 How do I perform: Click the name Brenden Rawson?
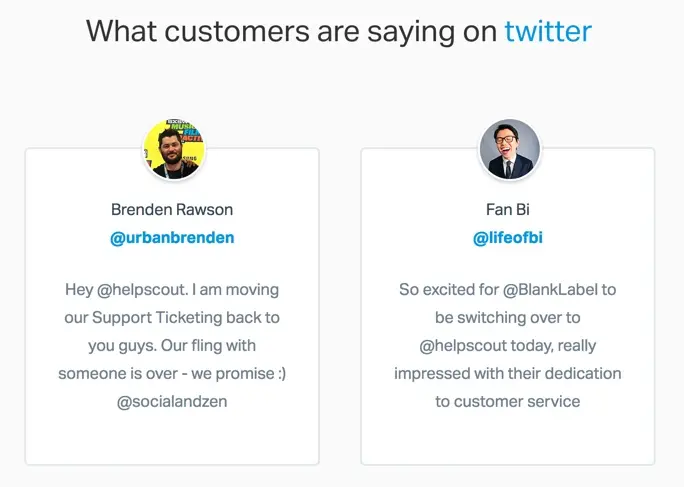[x=172, y=210]
